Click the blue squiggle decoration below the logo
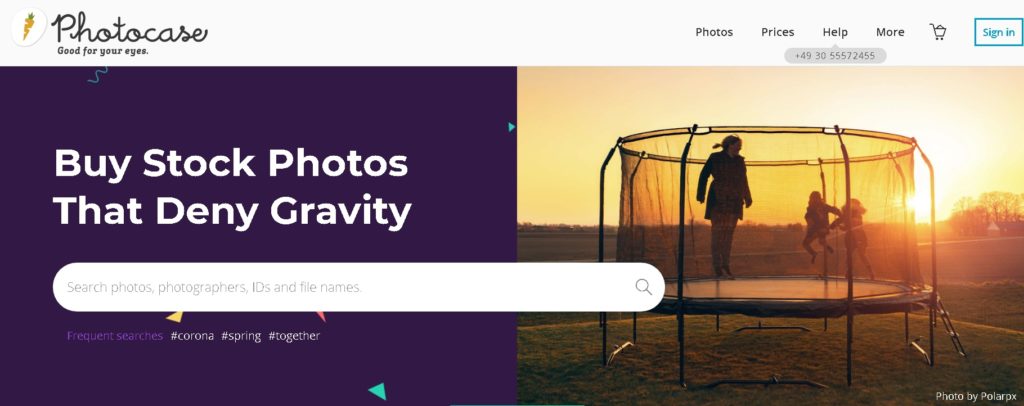Image resolution: width=1024 pixels, height=406 pixels. coord(97,74)
